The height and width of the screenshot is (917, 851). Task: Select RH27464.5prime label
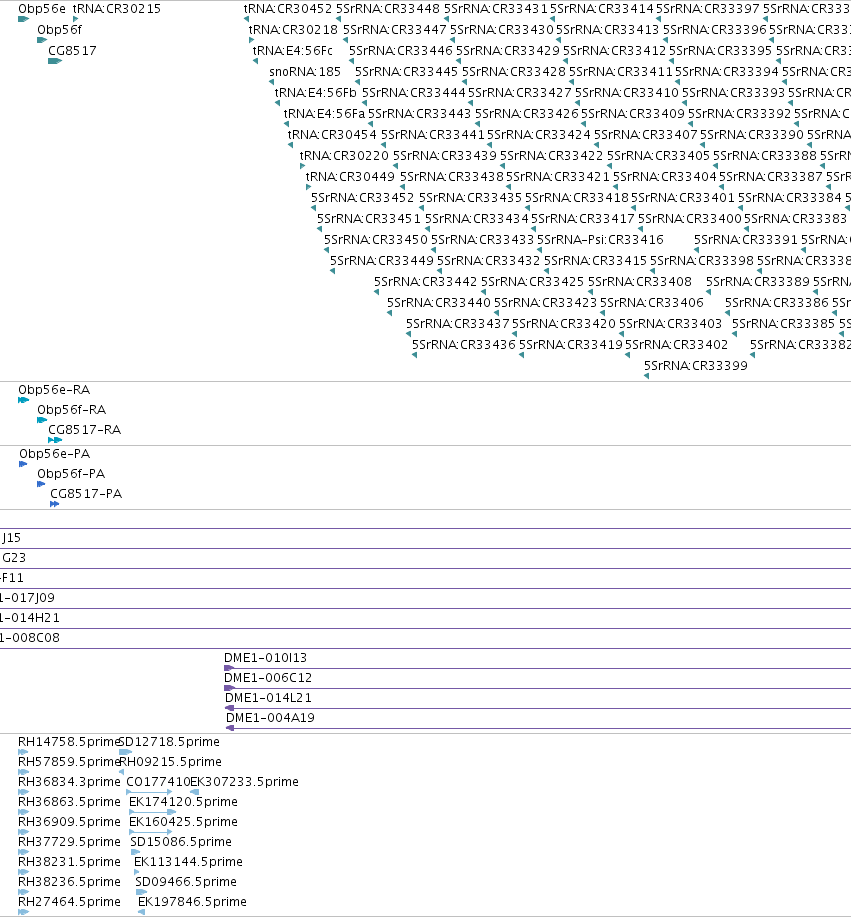click(69, 901)
